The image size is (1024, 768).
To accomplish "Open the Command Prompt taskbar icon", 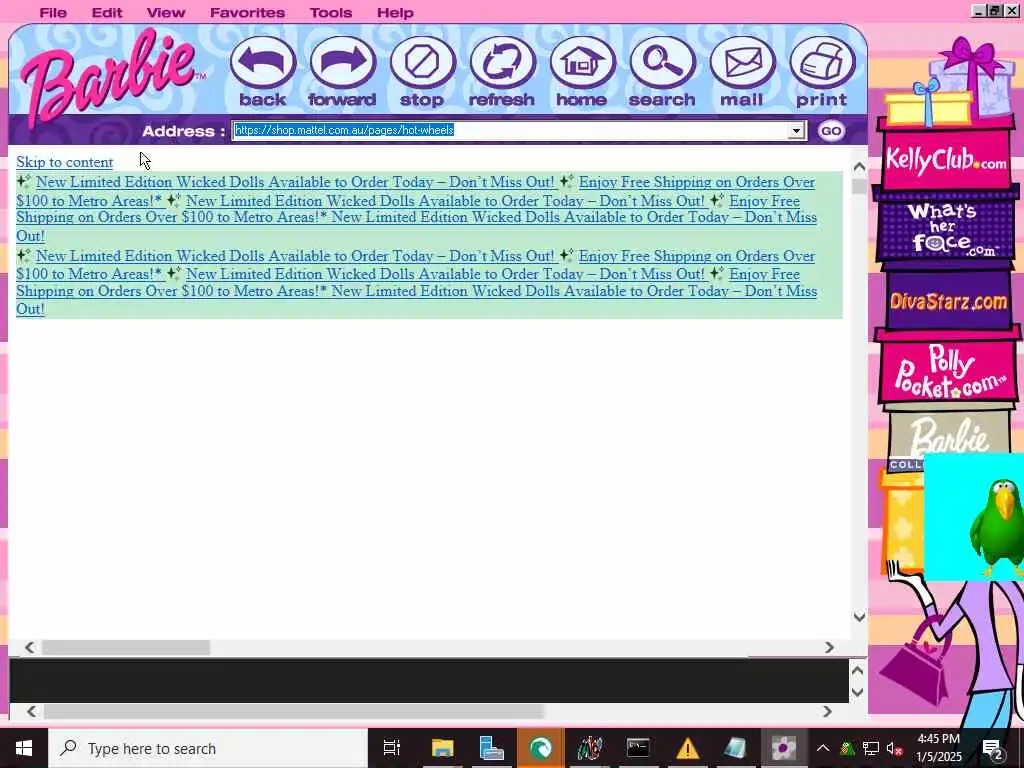I will (638, 748).
